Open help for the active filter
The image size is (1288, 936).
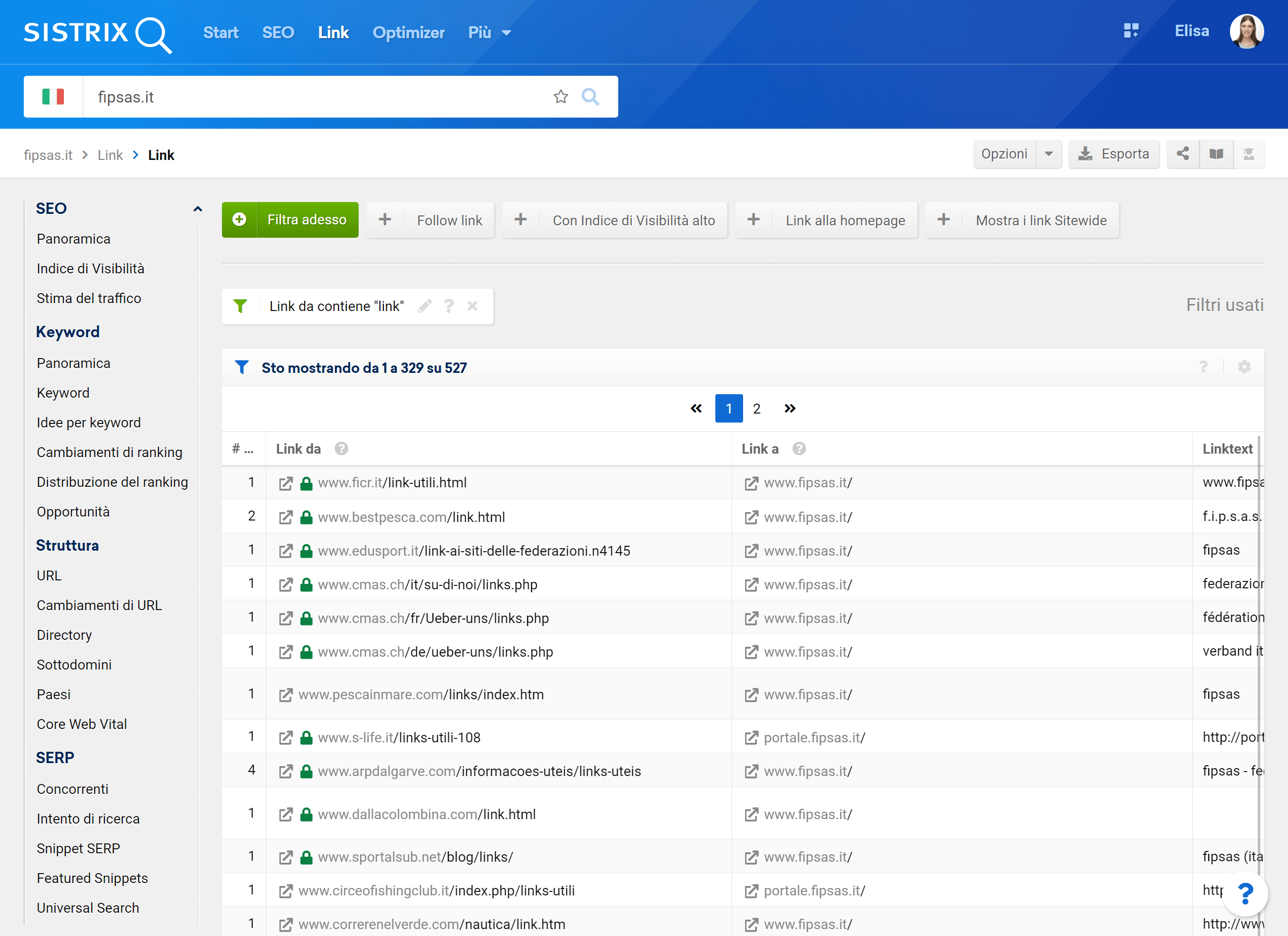click(x=449, y=306)
